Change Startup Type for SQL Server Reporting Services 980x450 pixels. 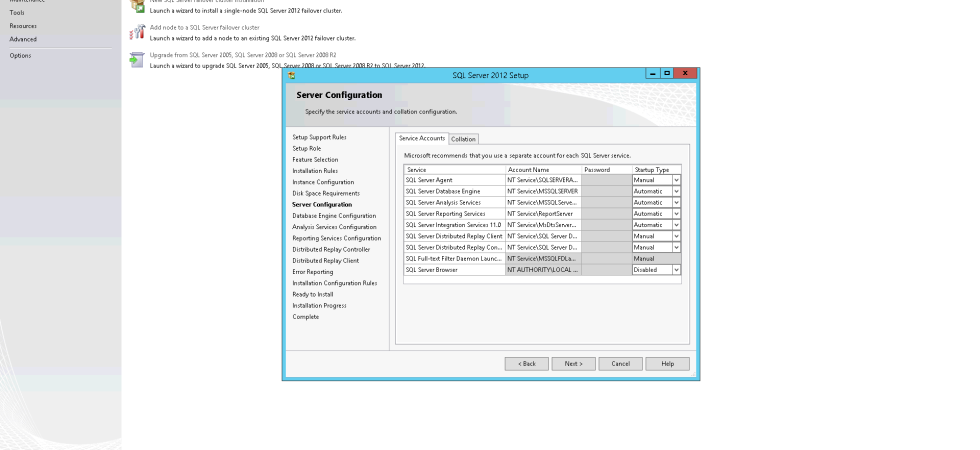coord(676,214)
